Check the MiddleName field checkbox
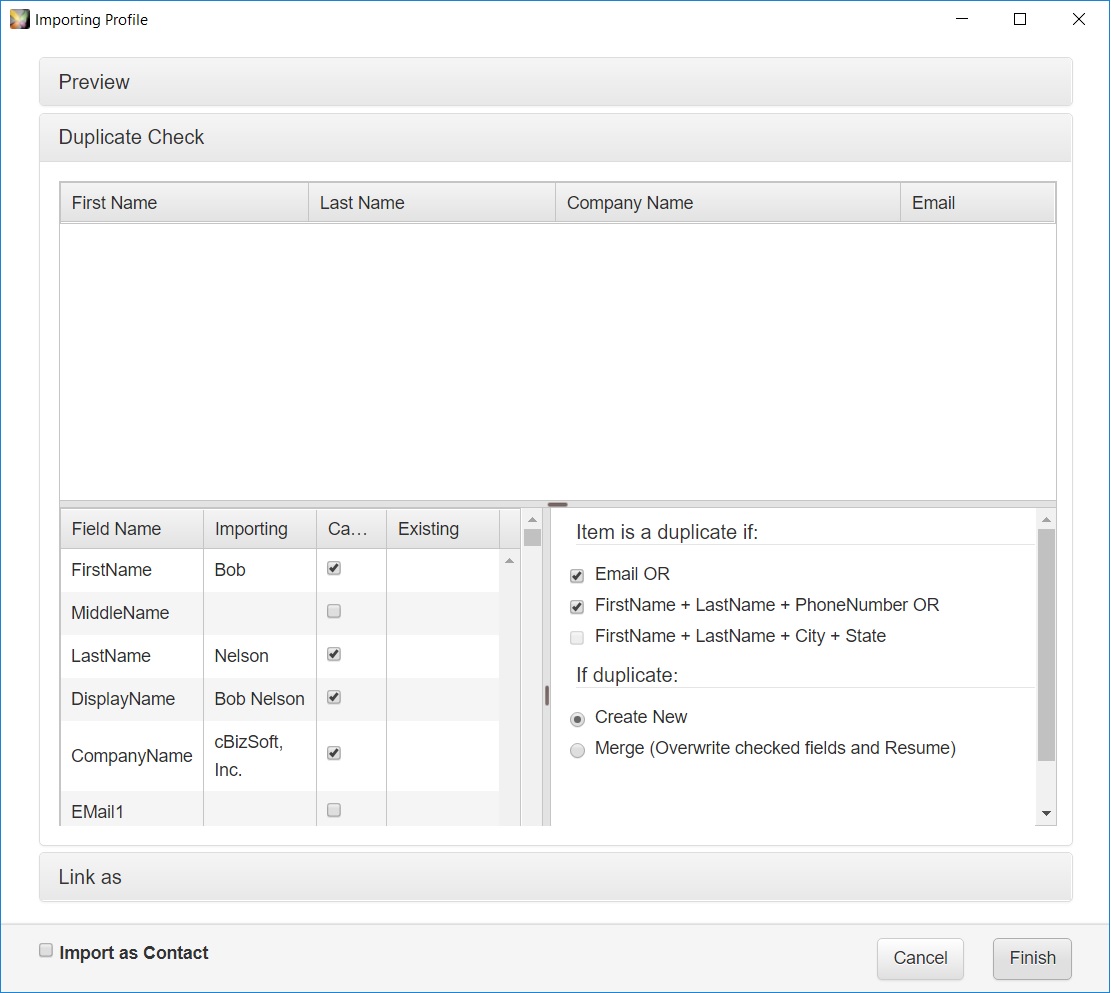Viewport: 1111px width, 993px height. click(334, 611)
